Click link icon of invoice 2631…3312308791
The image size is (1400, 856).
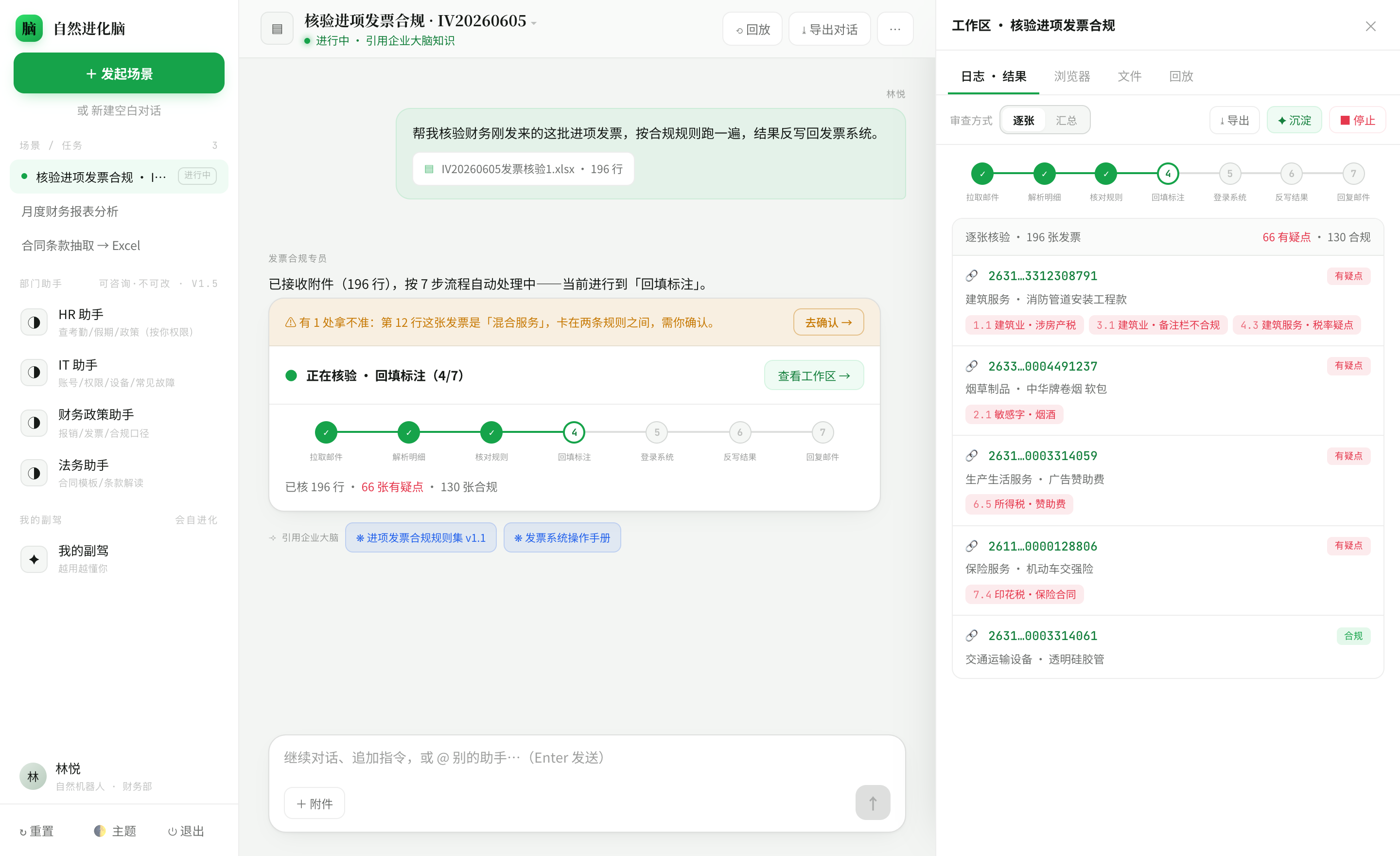[972, 276]
